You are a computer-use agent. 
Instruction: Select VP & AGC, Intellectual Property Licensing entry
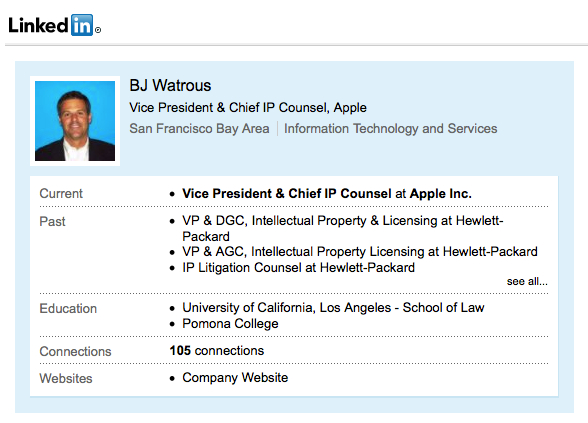(x=360, y=252)
